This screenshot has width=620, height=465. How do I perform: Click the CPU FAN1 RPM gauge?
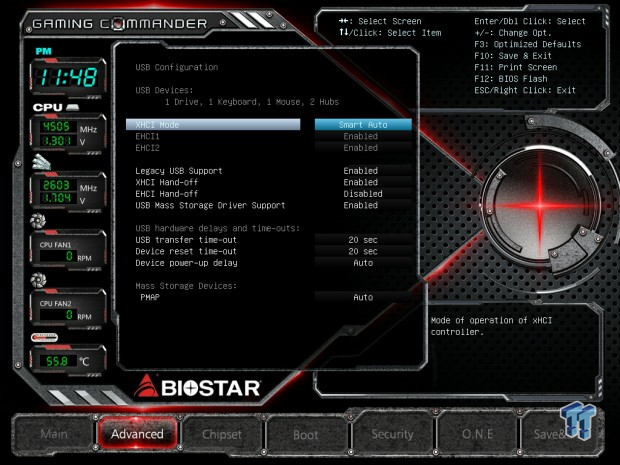pos(68,250)
